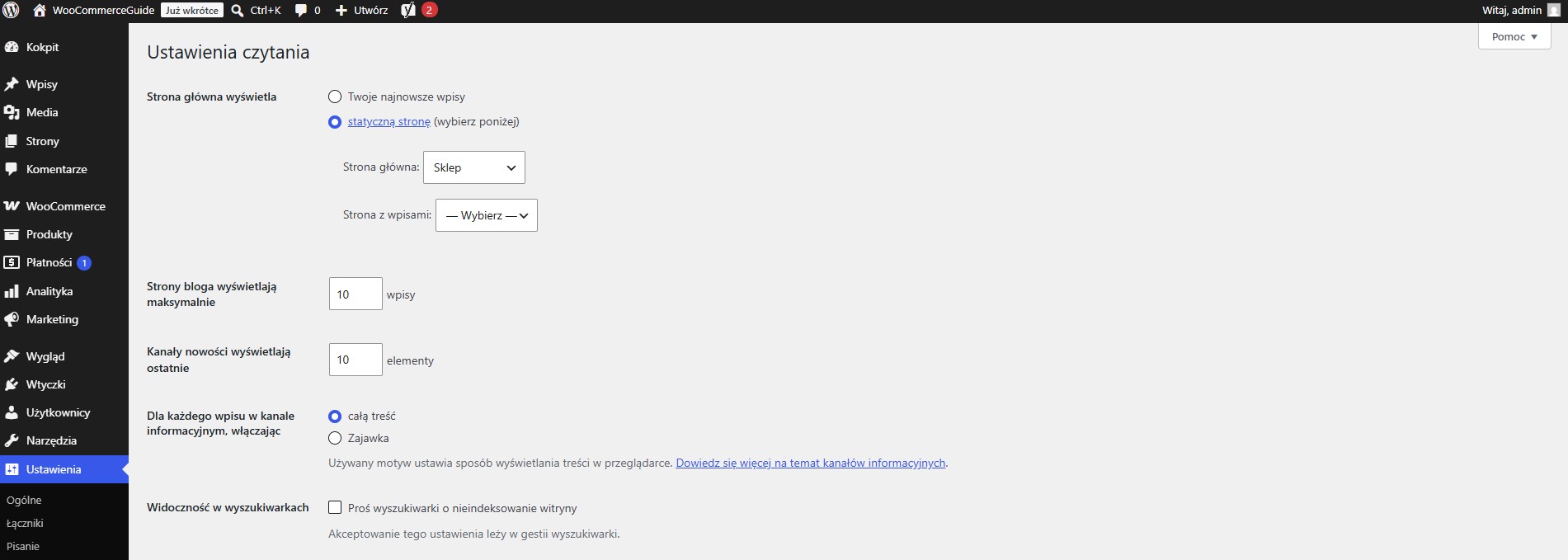Screen dimensions: 1568x560
Task: Click the Ctrl+K search shortcut label
Action: 266,11
